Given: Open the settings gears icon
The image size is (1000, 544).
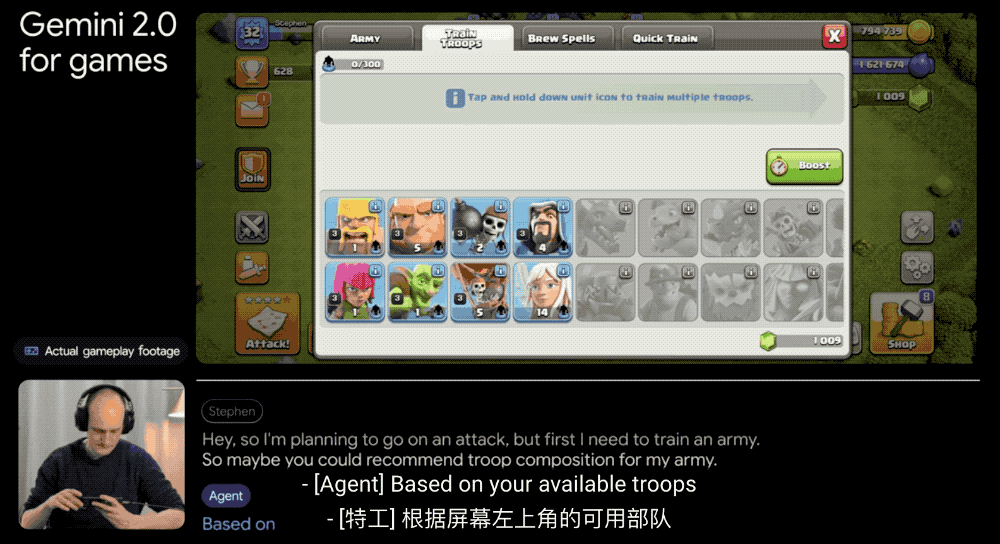Looking at the screenshot, I should (917, 267).
